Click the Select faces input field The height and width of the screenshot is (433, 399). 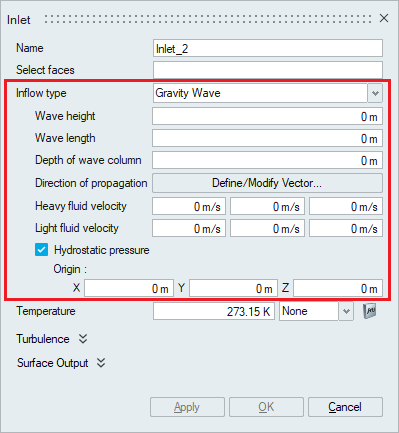click(x=268, y=70)
